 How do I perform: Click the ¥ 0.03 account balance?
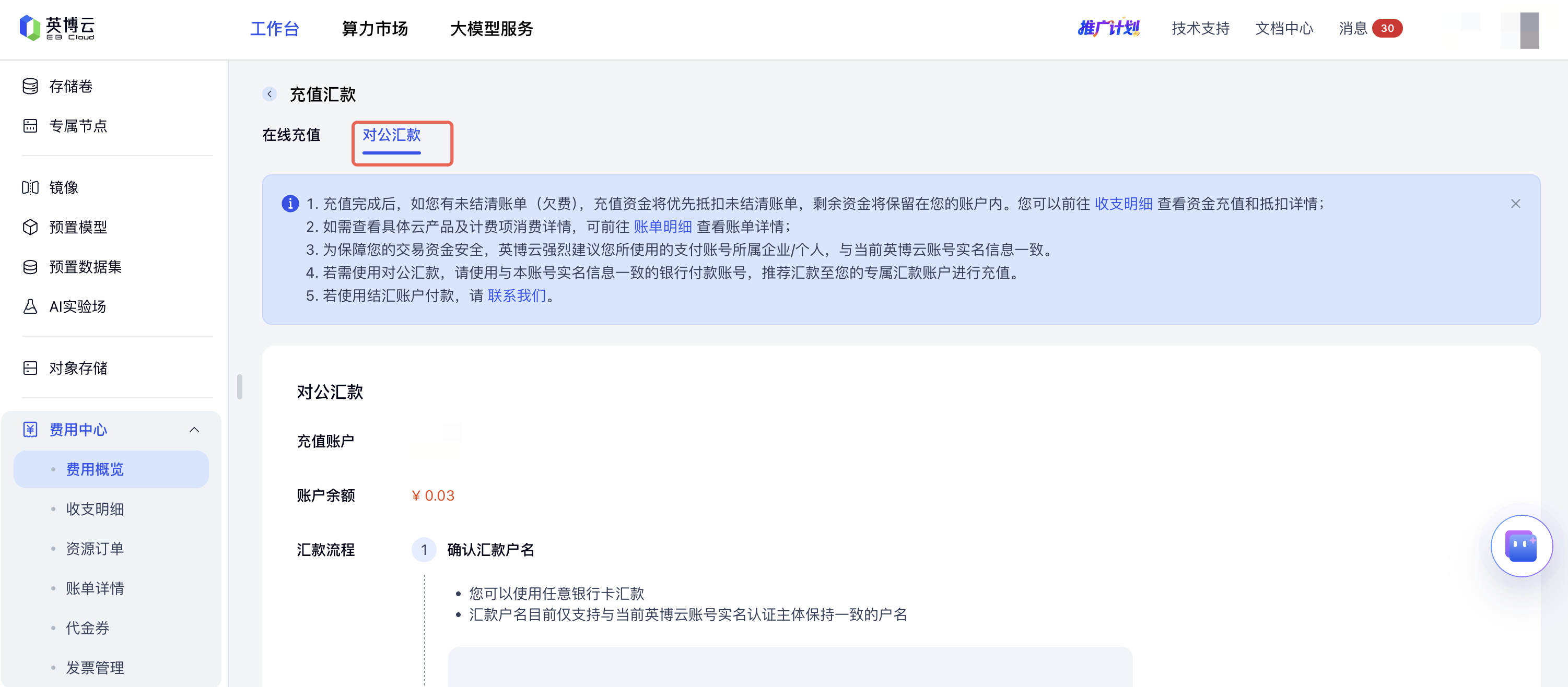point(433,495)
